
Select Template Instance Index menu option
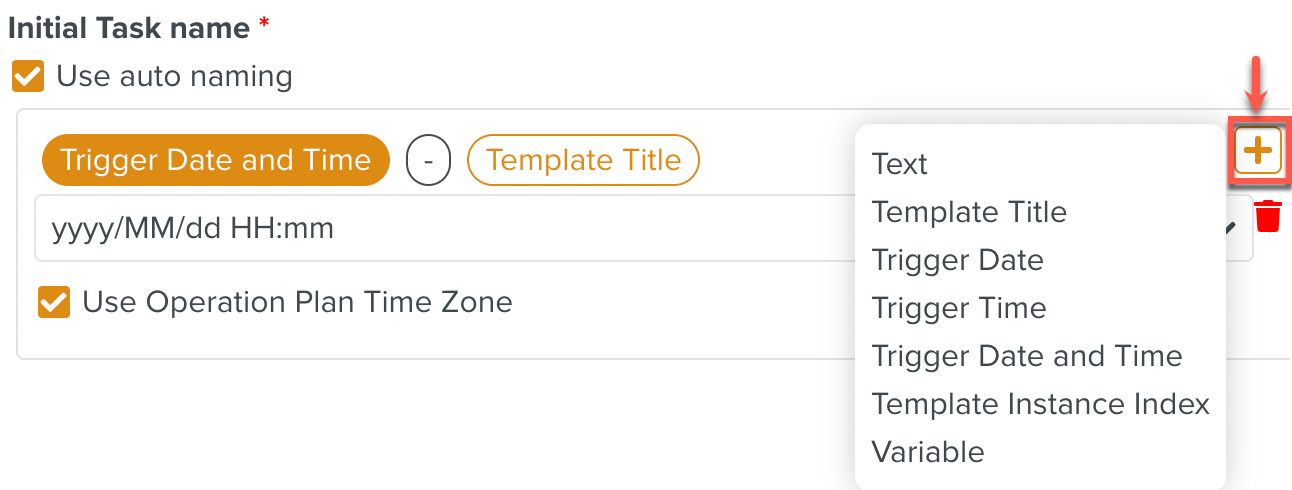[x=1041, y=404]
